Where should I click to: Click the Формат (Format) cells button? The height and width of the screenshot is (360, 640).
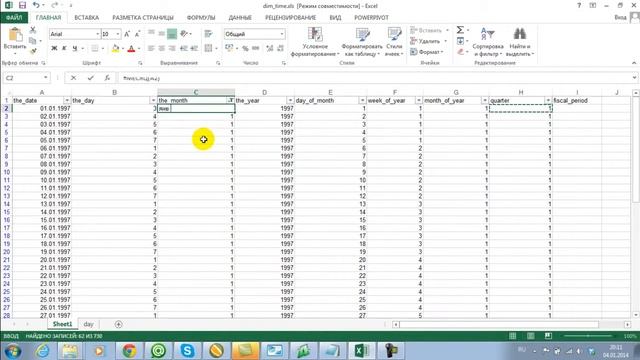pos(427,52)
